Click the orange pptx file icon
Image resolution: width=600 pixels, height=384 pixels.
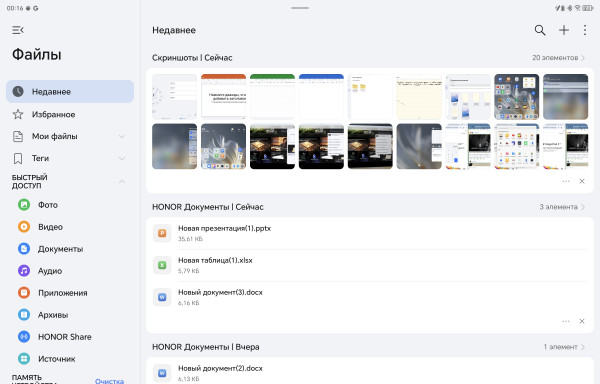point(162,233)
